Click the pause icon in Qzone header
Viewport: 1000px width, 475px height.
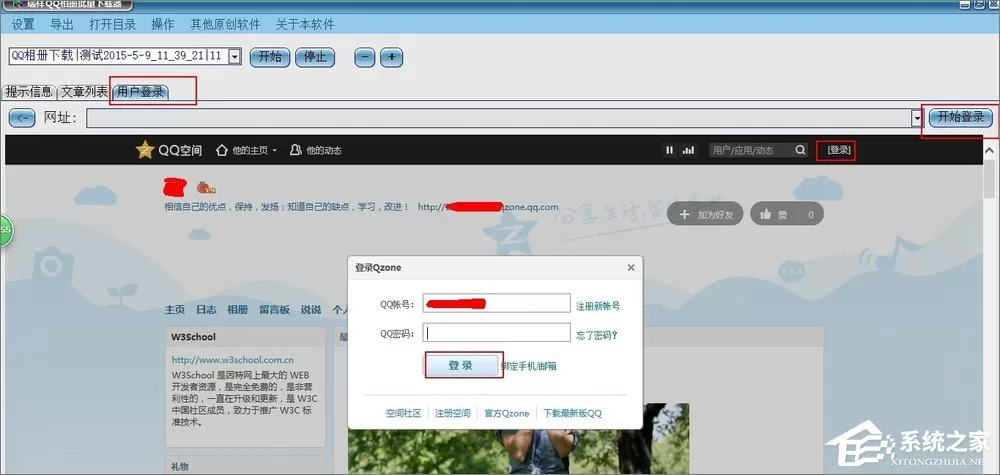(x=669, y=150)
